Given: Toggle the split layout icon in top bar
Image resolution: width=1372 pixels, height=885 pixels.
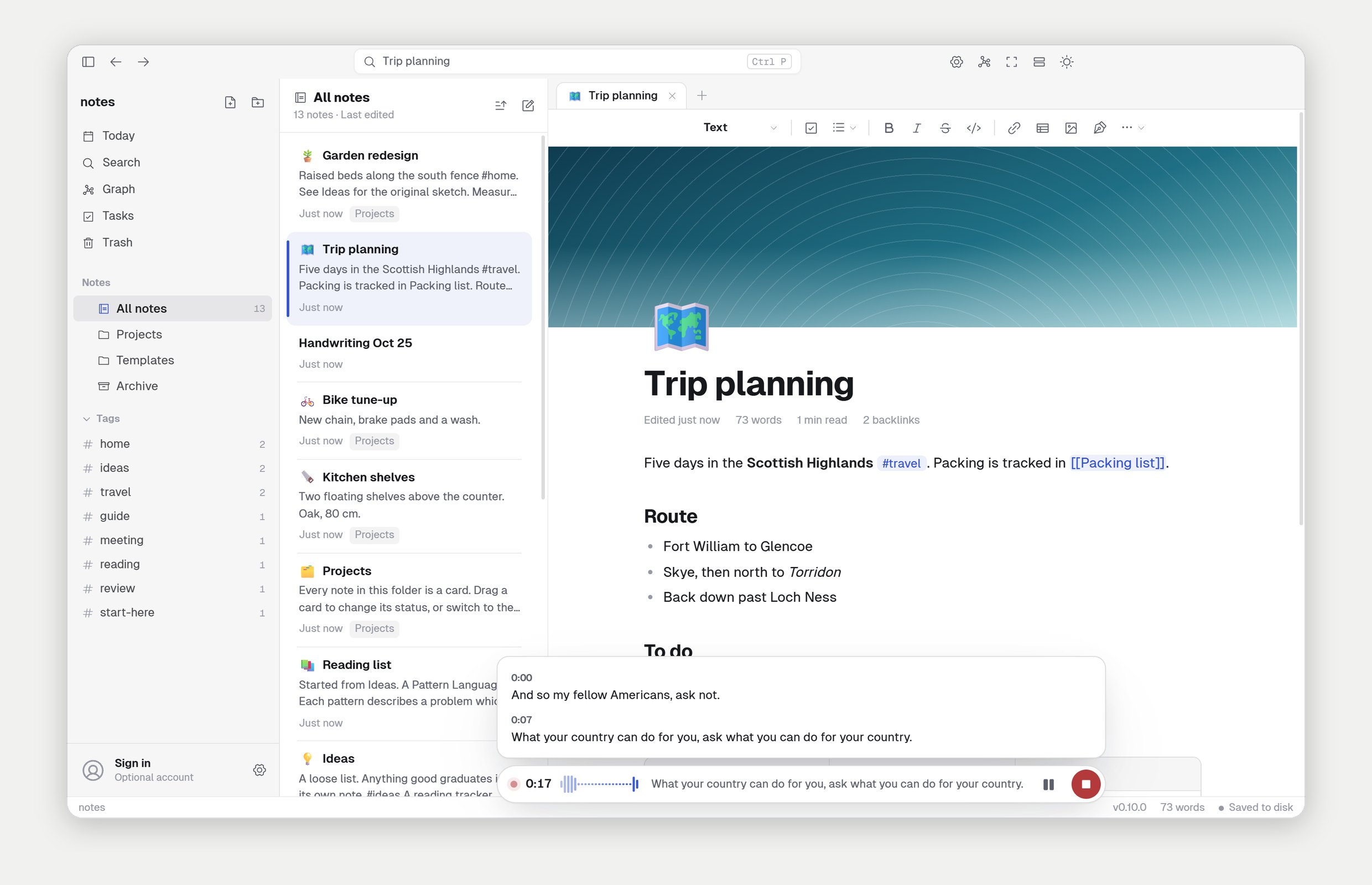Looking at the screenshot, I should pos(1038,61).
